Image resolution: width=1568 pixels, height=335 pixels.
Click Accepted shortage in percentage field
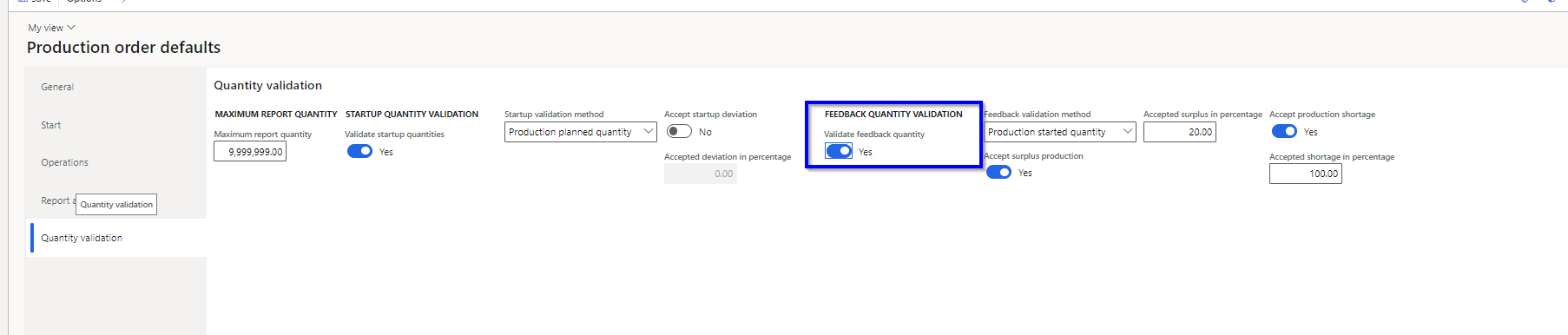[x=1305, y=174]
